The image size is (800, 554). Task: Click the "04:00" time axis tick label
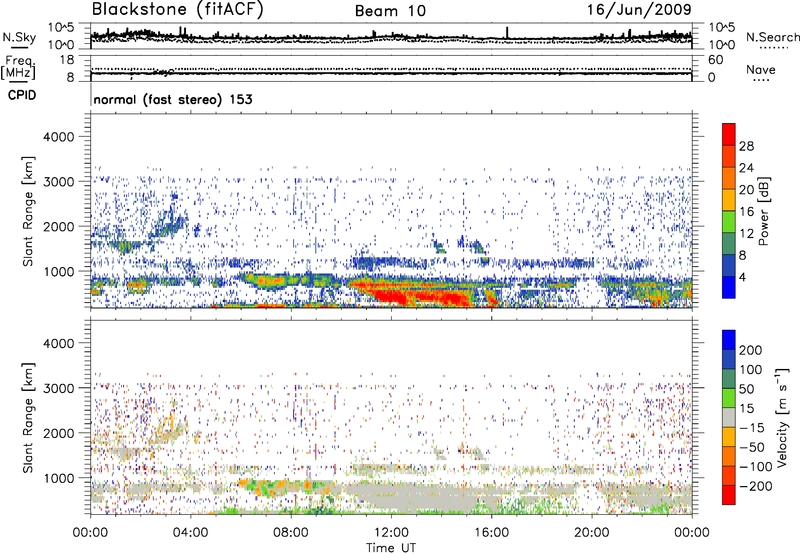(x=190, y=533)
